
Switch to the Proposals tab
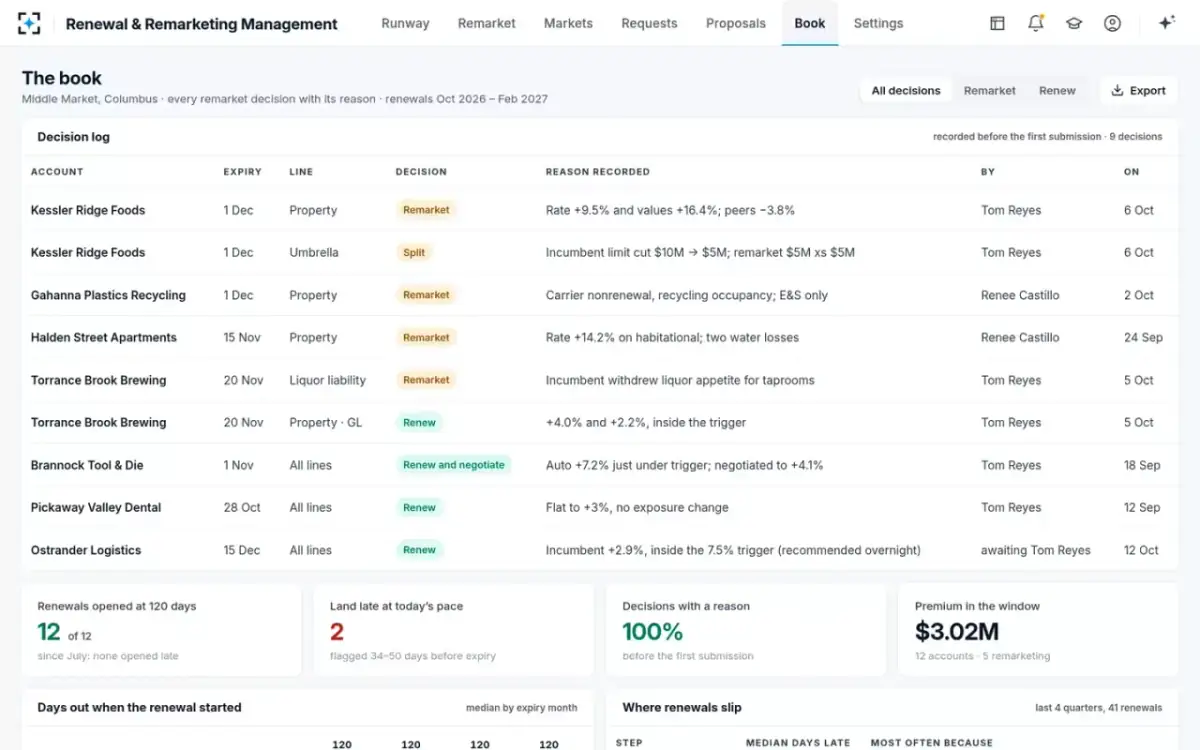coord(736,23)
